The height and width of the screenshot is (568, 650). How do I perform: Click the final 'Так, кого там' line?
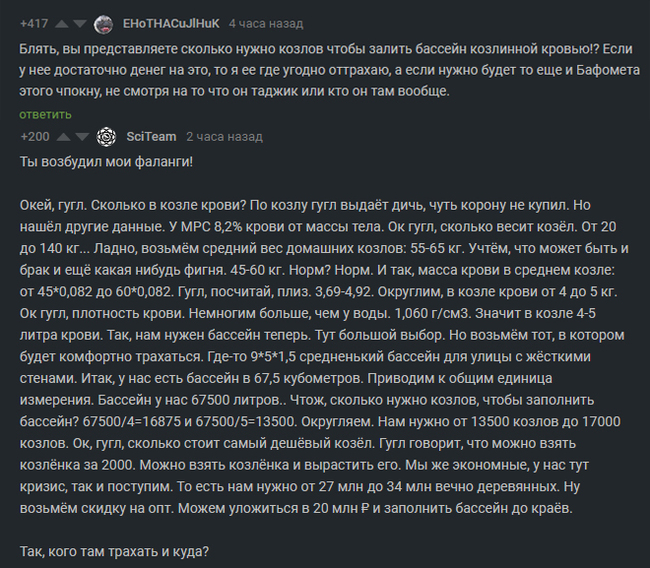tap(114, 552)
